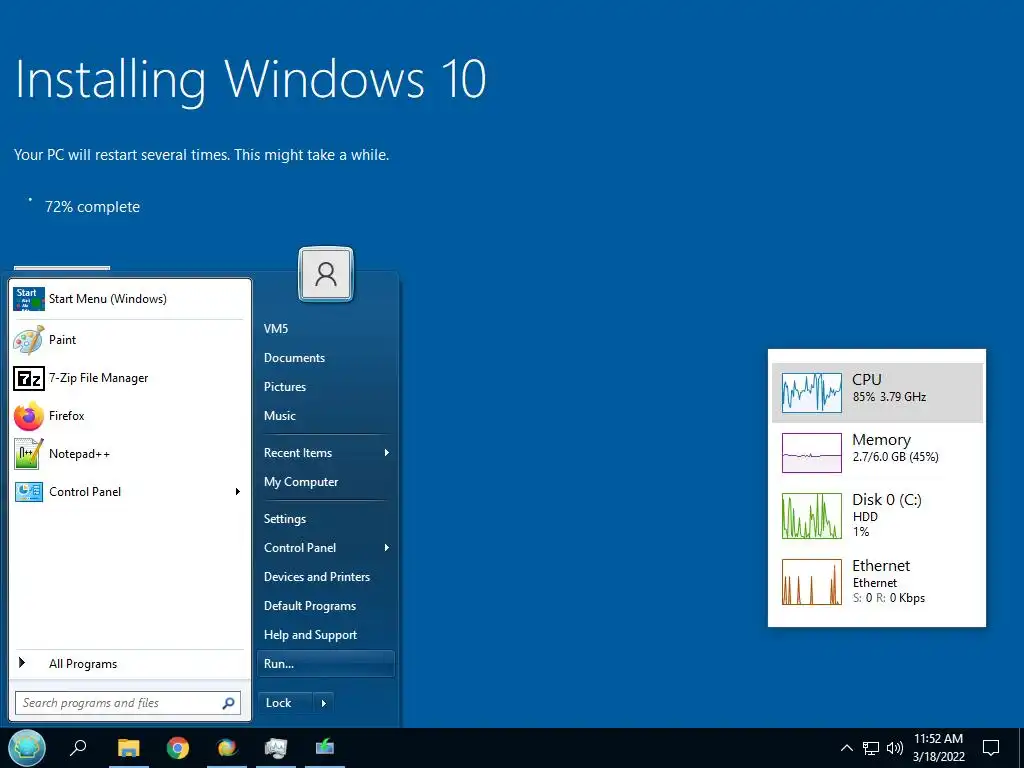Open the notification center icon
The image size is (1024, 768).
click(x=991, y=748)
